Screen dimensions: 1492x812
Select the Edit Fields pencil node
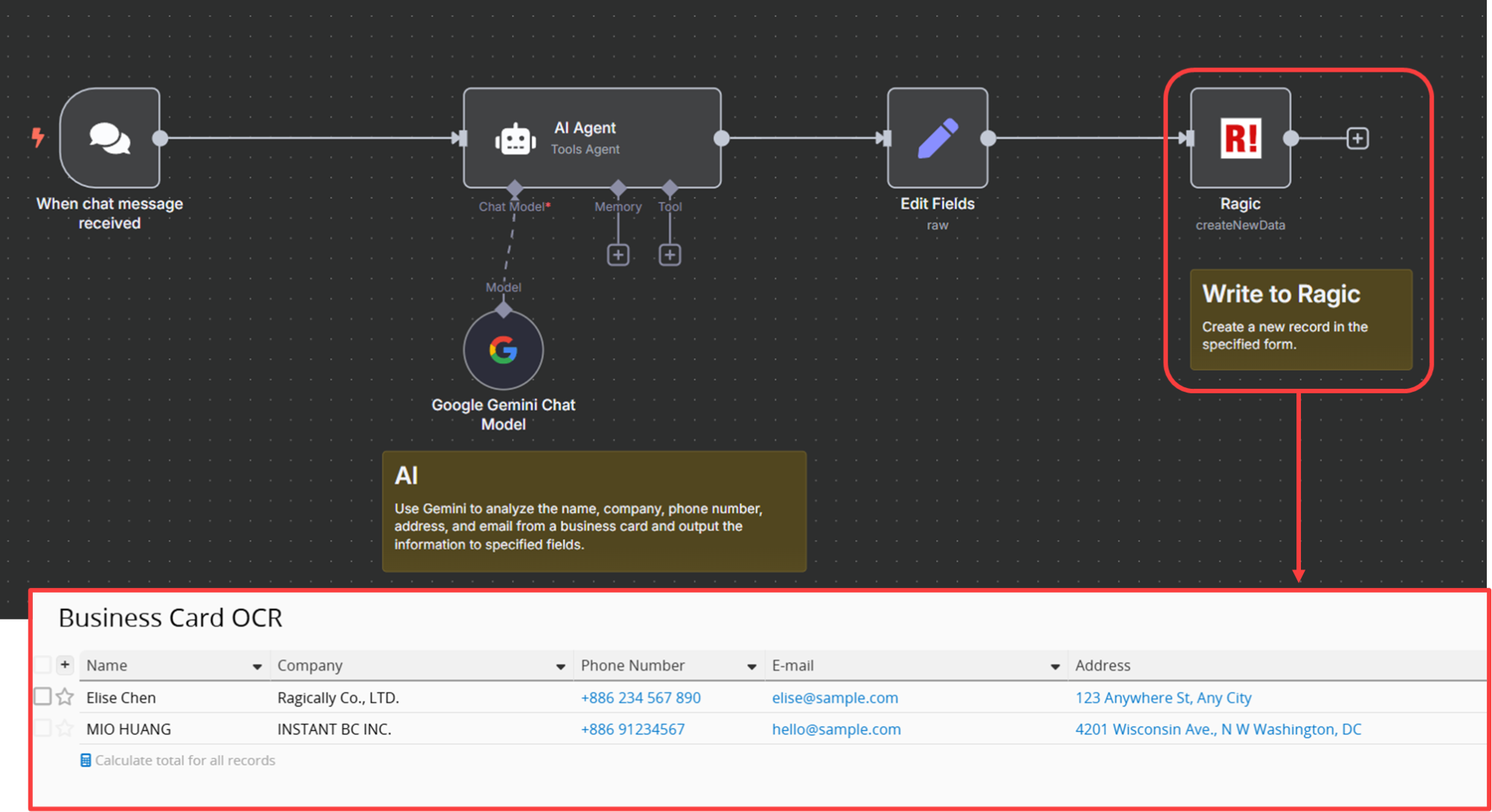coord(937,138)
